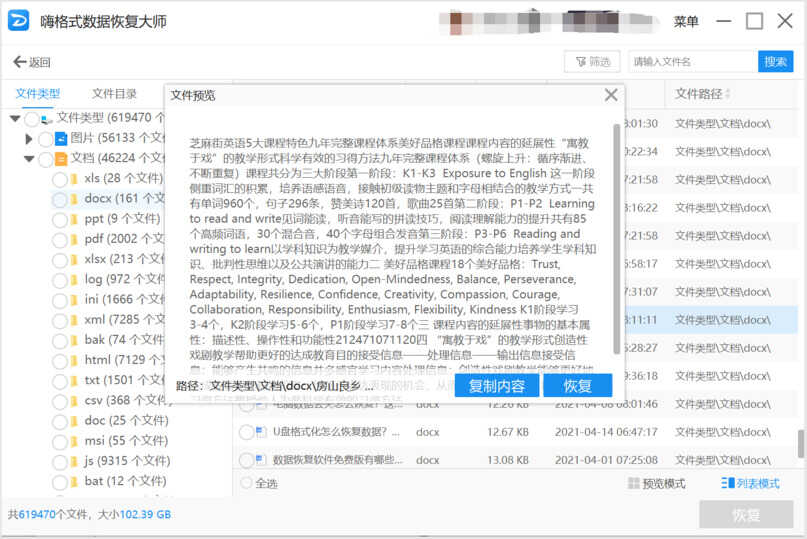Click the preview dialog vertical scrollbar

click(x=617, y=239)
